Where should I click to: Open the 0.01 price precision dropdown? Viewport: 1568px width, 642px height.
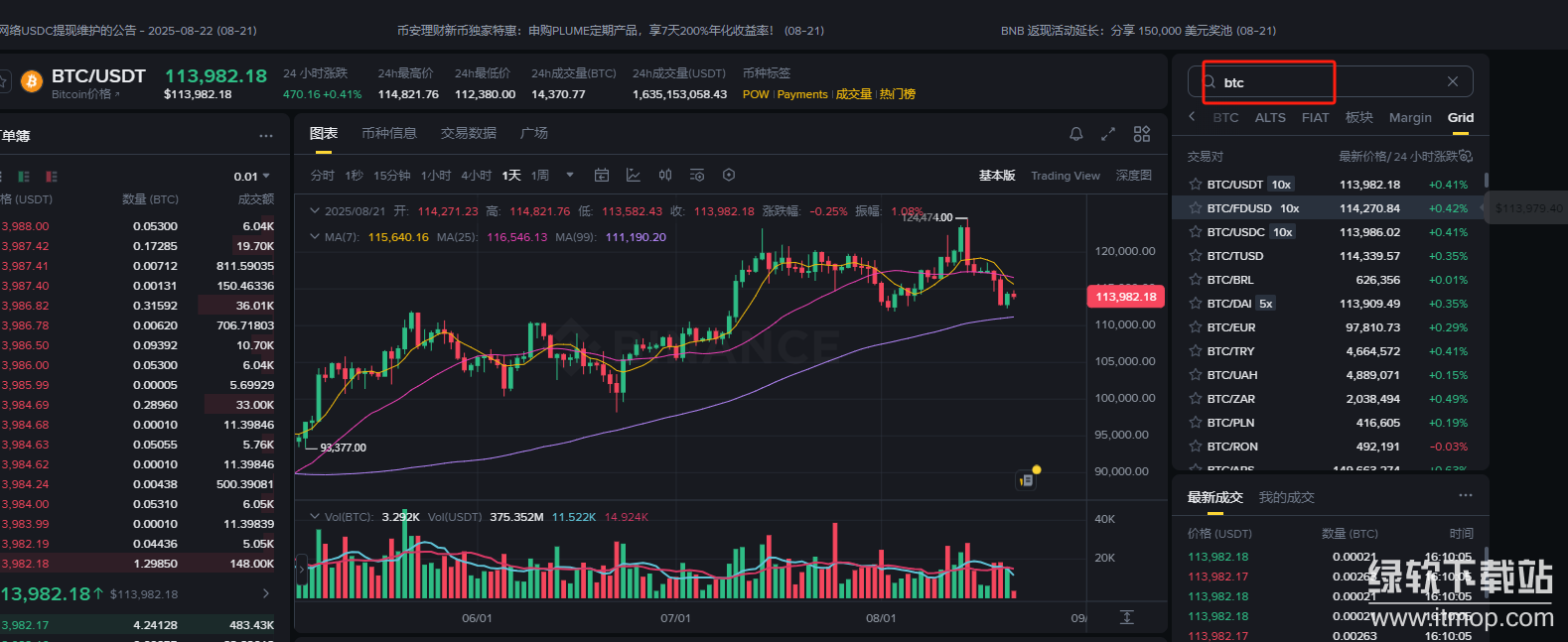[x=252, y=177]
